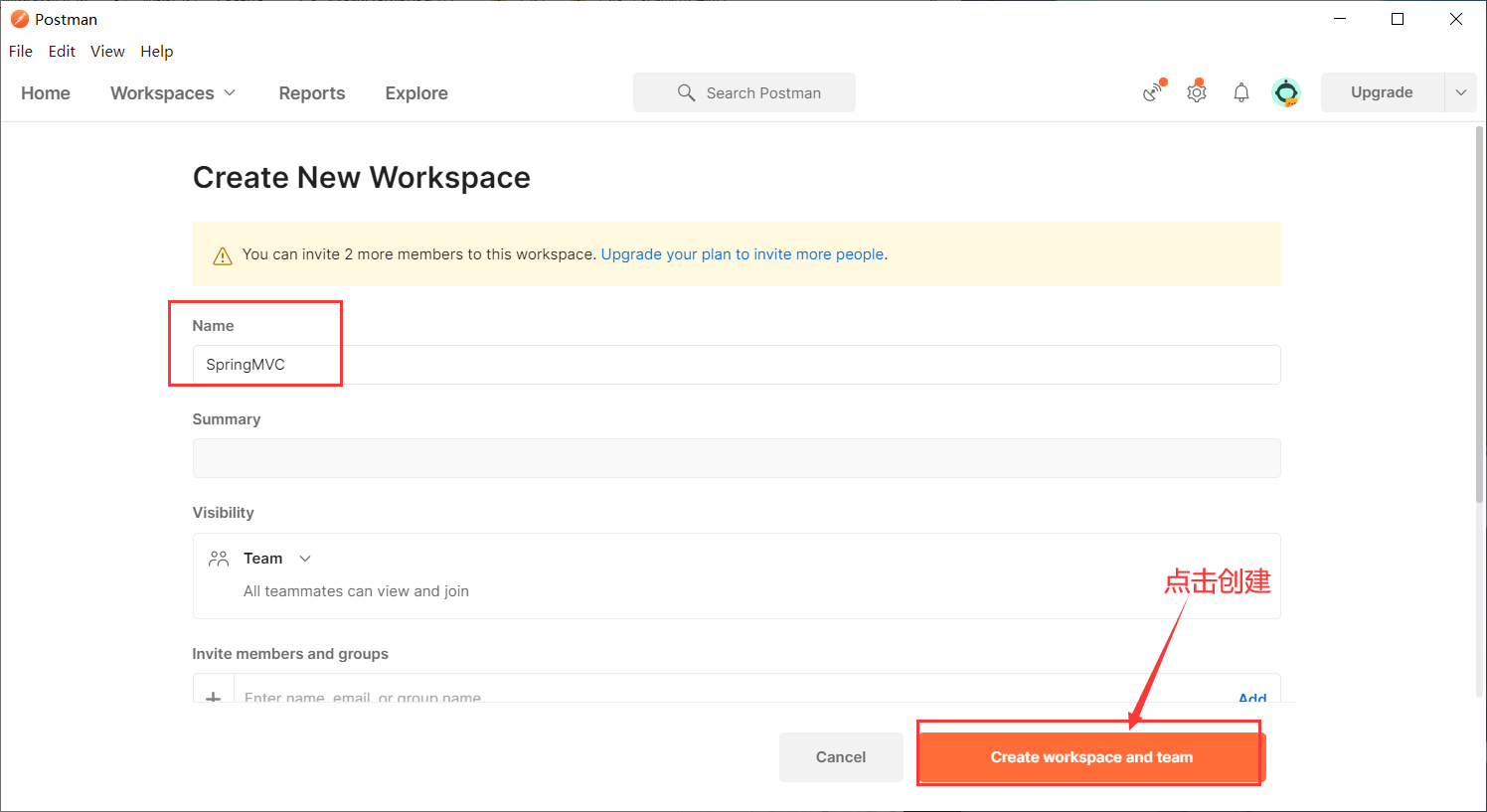
Task: Minimize the Postman window
Action: [1339, 19]
